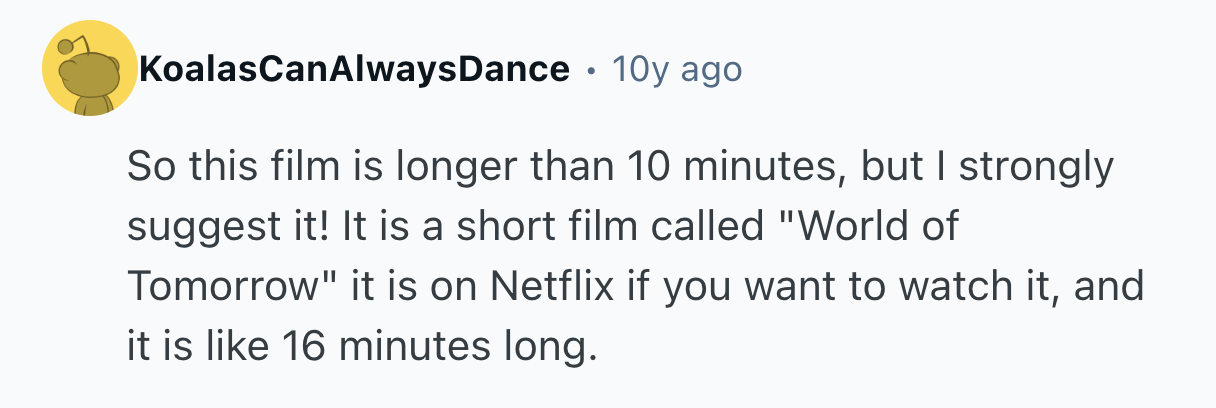Click the "10y ago" timestamp
The width and height of the screenshot is (1216, 408).
[676, 70]
